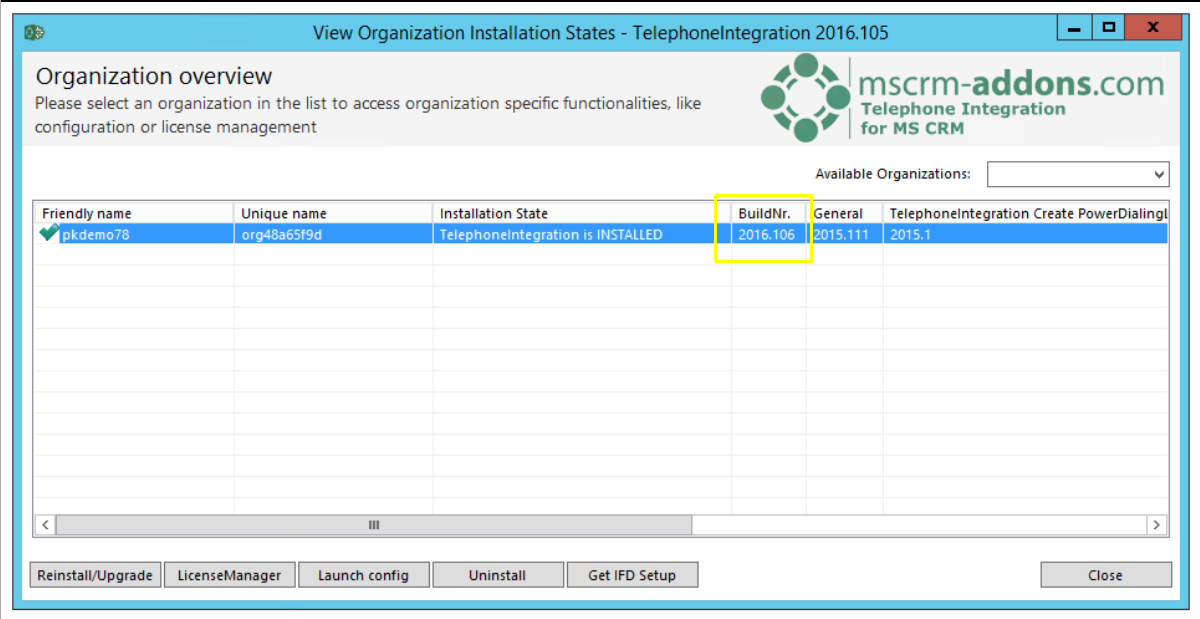Click the 2015.111 General cell

click(845, 234)
